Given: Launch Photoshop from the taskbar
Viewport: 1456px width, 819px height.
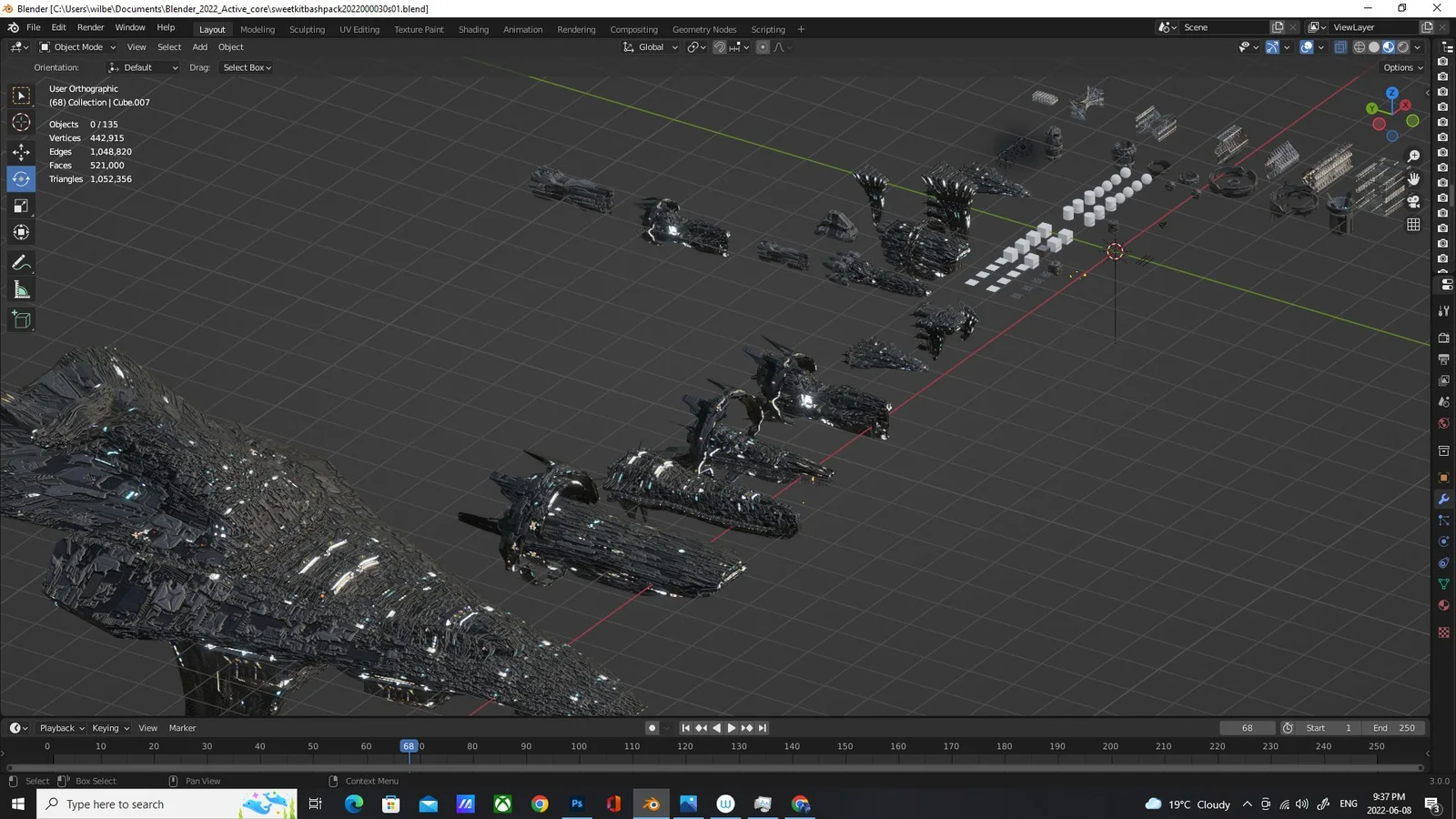Looking at the screenshot, I should pos(577,804).
